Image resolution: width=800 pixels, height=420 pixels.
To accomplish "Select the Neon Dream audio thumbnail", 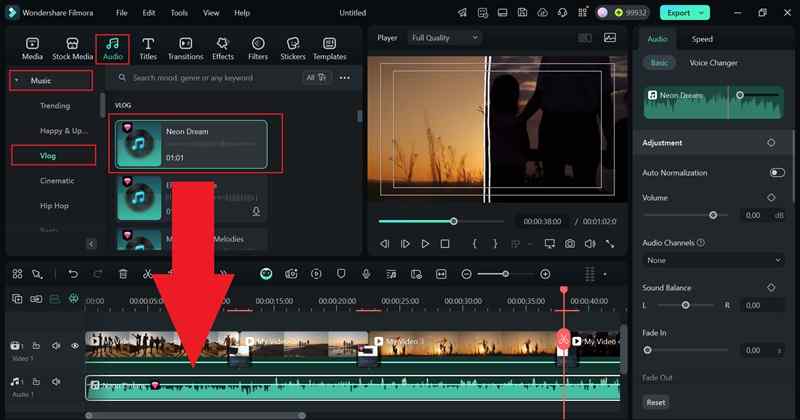I will 138,144.
